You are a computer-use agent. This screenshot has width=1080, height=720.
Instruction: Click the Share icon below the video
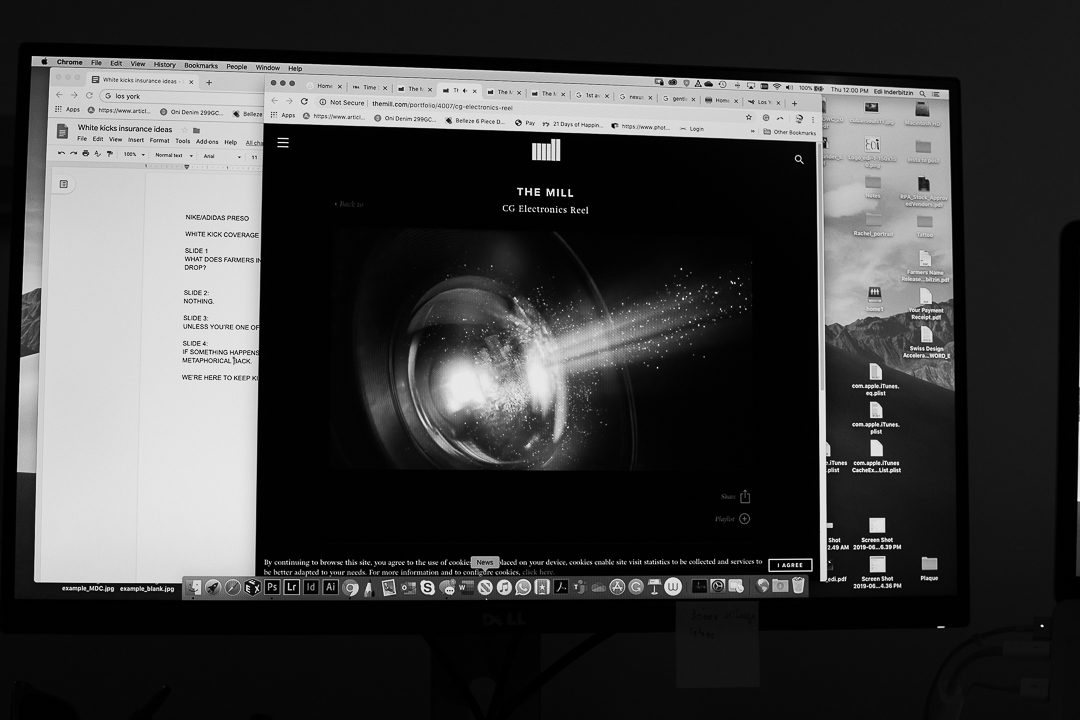pos(745,496)
